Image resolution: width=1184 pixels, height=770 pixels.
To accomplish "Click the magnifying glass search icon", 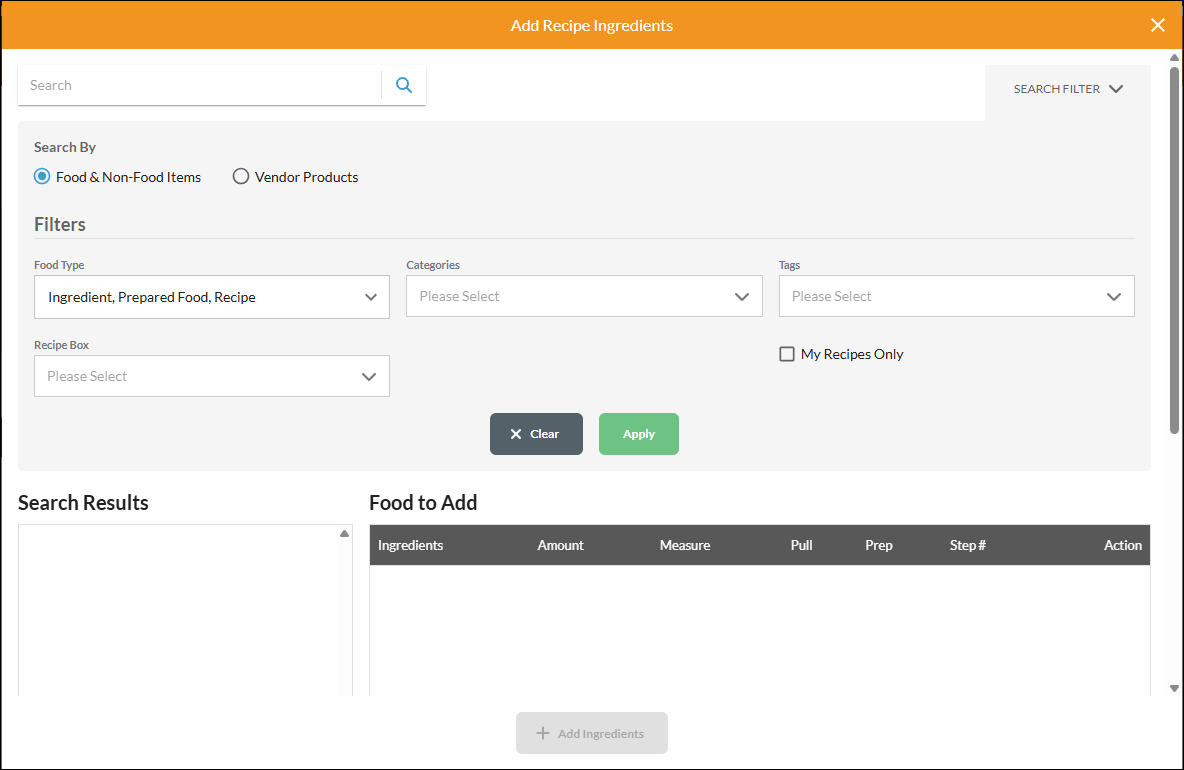I will [404, 86].
